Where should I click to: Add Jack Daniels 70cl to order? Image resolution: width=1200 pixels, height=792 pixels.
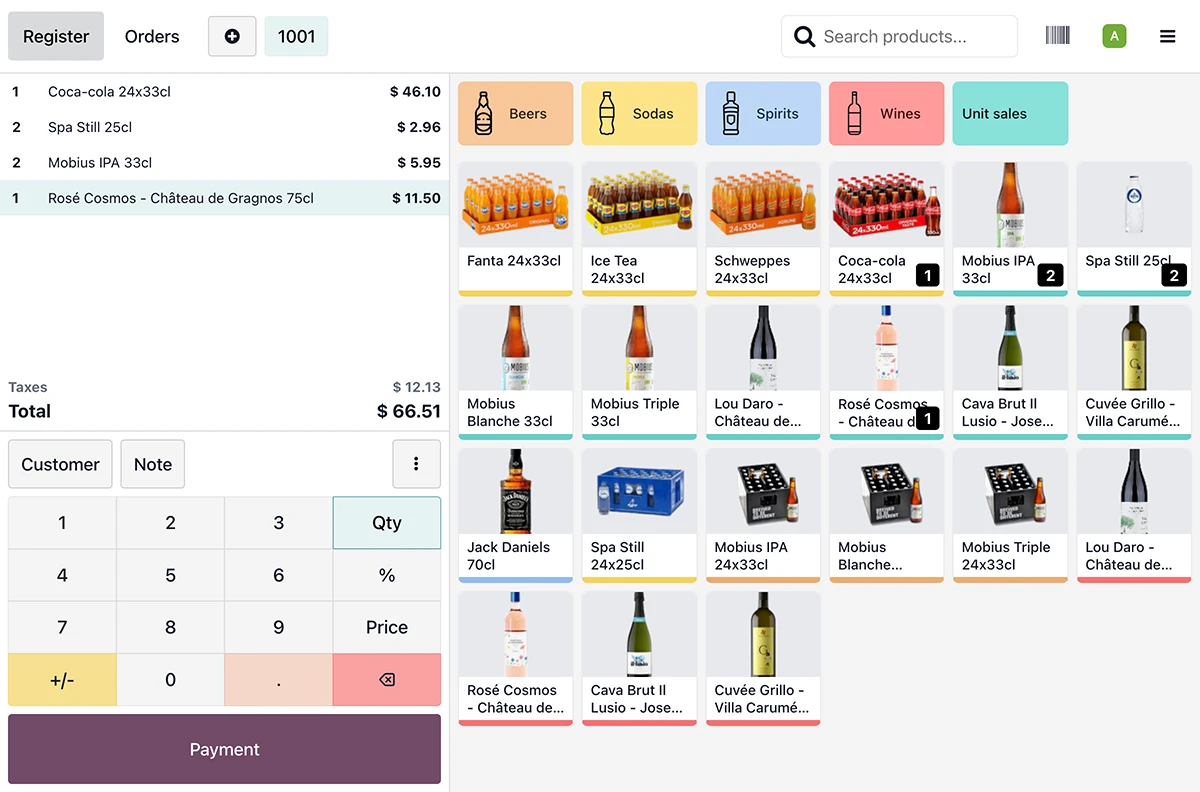point(515,515)
